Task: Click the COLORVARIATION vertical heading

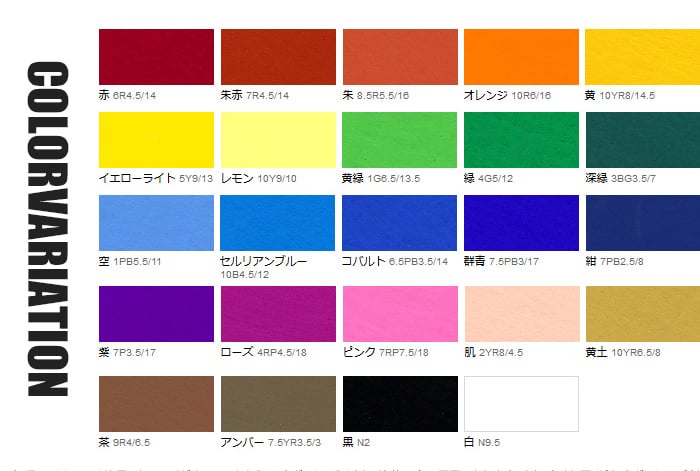Action: click(x=48, y=229)
